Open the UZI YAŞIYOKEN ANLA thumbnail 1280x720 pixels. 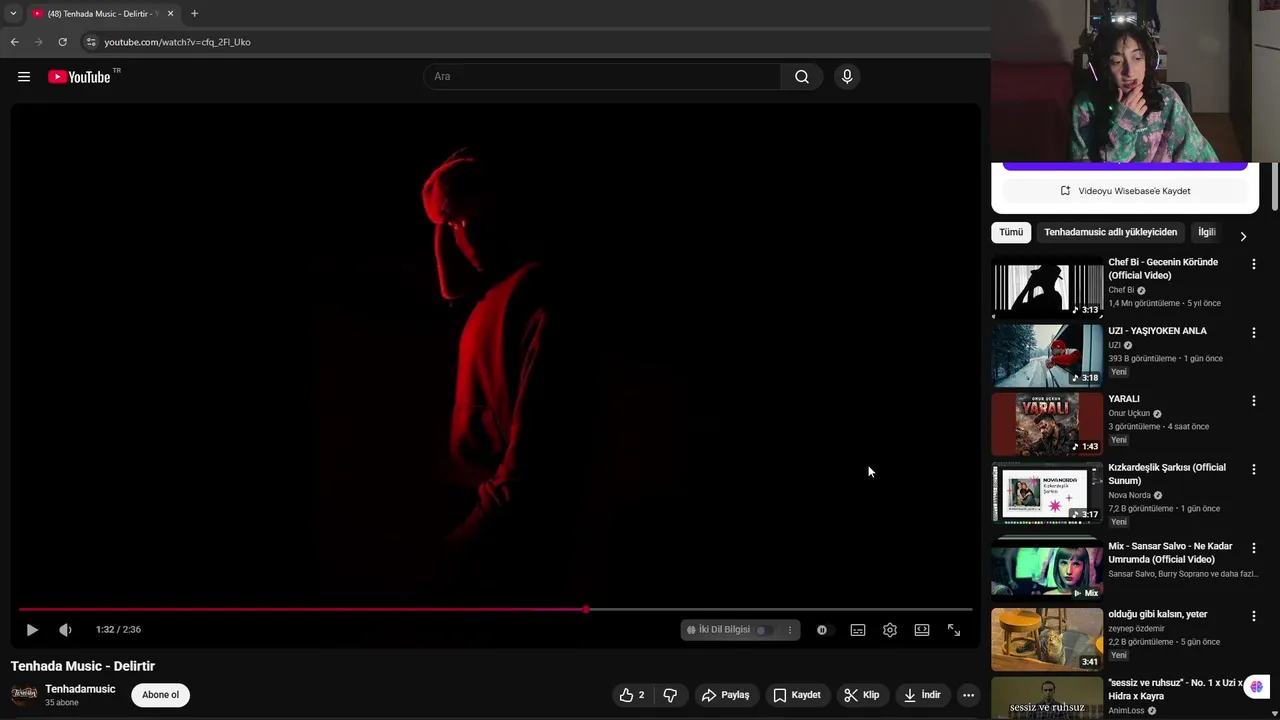click(x=1047, y=355)
